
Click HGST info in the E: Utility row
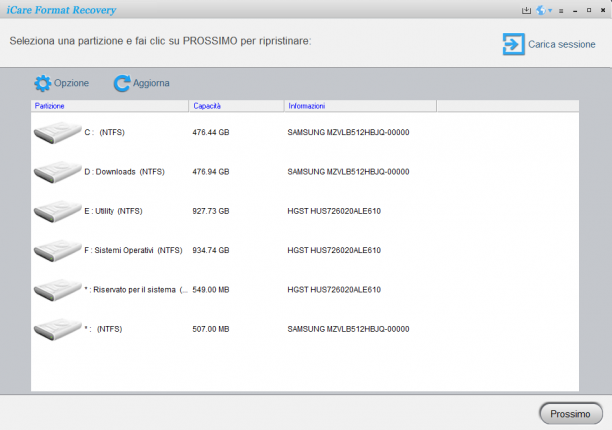(x=334, y=211)
